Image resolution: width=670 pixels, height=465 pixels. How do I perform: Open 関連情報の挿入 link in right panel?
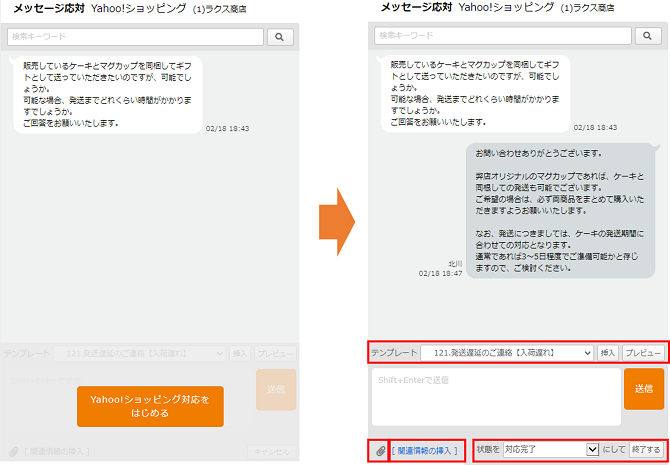click(424, 450)
